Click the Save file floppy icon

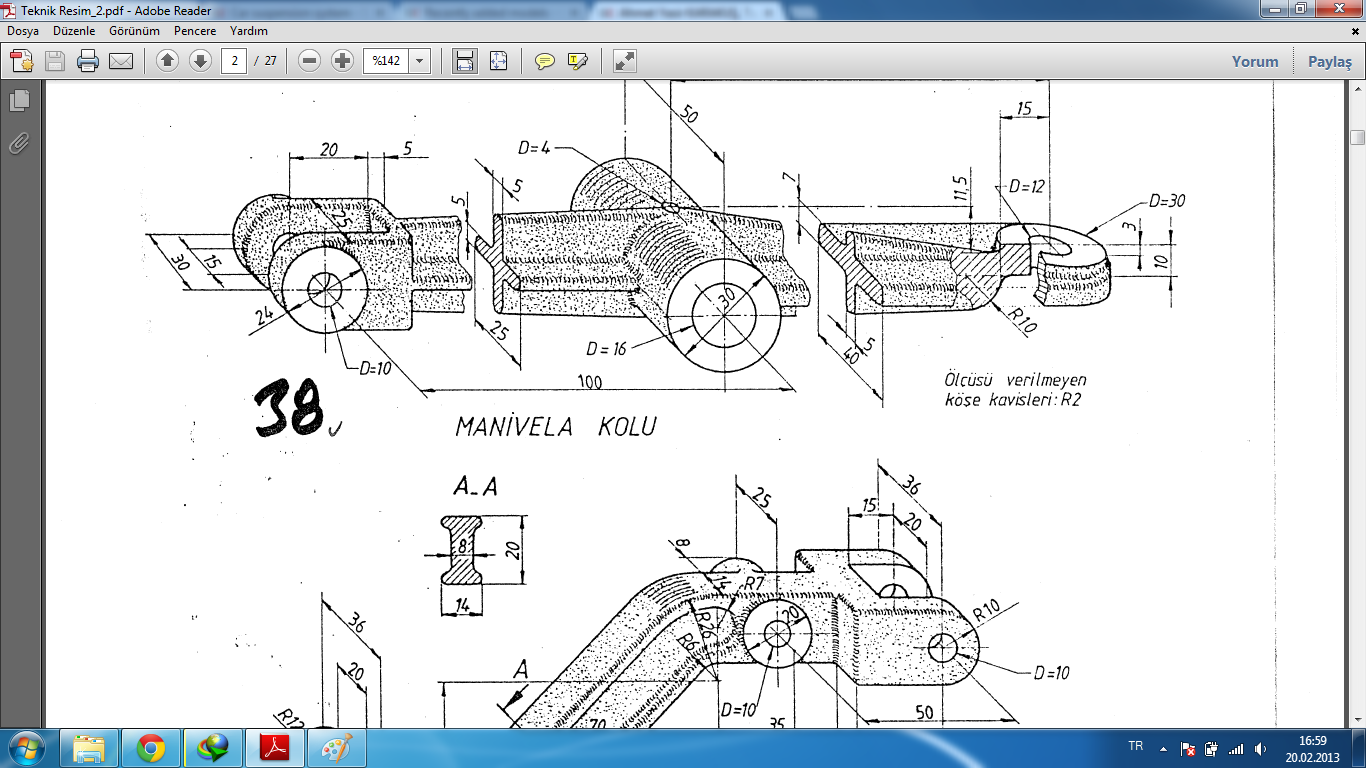tap(54, 61)
